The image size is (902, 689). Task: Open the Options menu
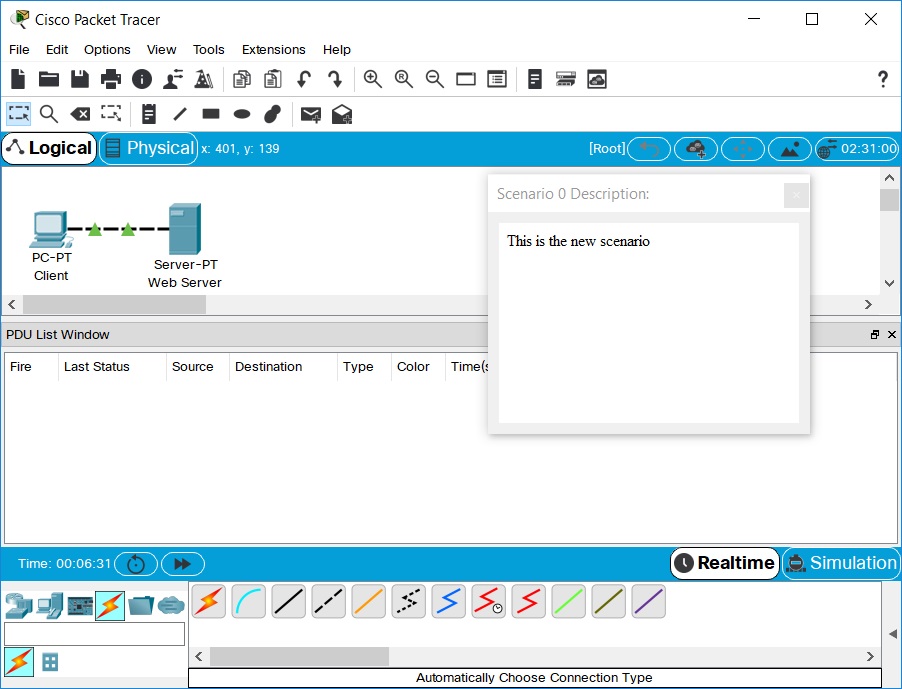pyautogui.click(x=107, y=49)
